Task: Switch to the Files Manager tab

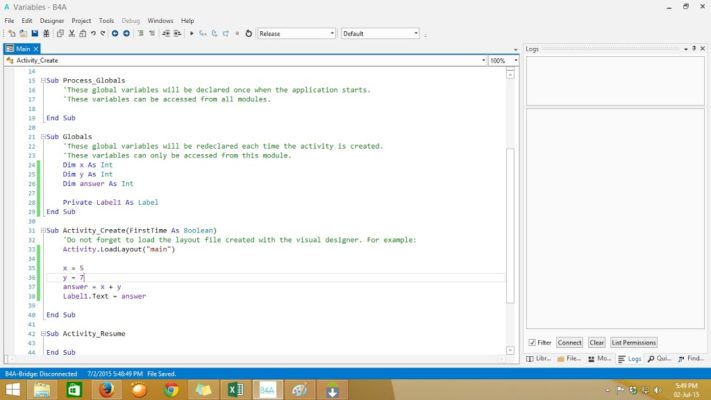Action: (x=569, y=359)
